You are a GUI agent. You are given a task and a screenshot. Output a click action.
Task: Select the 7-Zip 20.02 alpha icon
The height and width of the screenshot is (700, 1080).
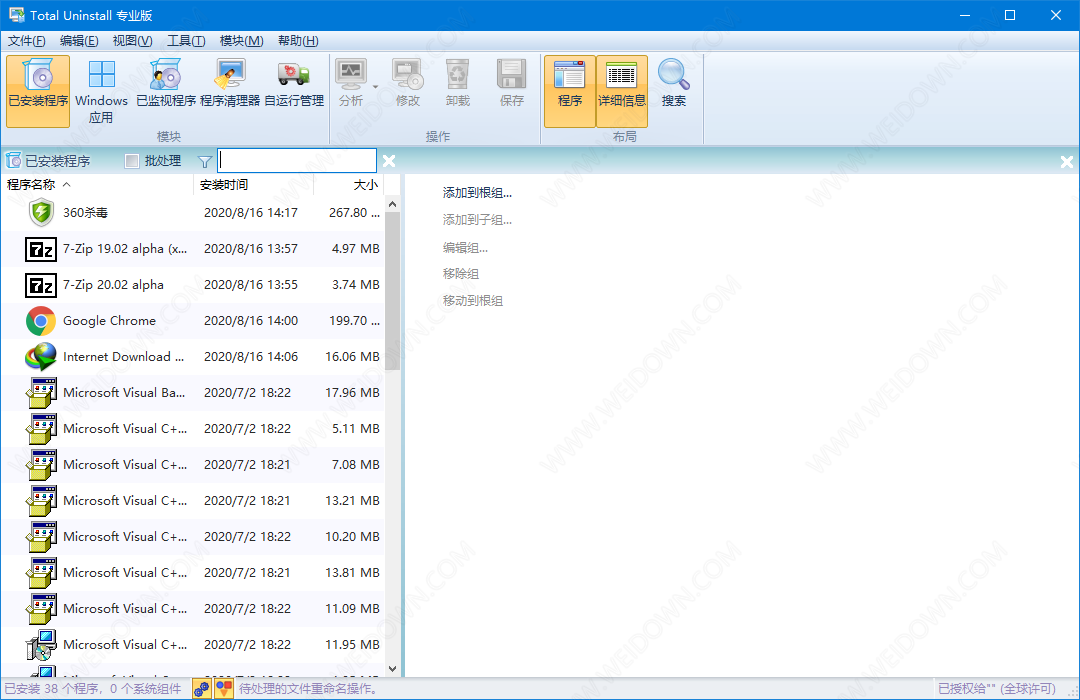[41, 285]
